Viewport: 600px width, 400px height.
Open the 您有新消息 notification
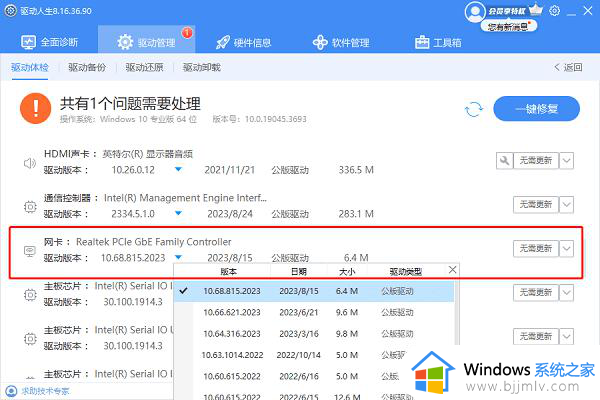509,26
